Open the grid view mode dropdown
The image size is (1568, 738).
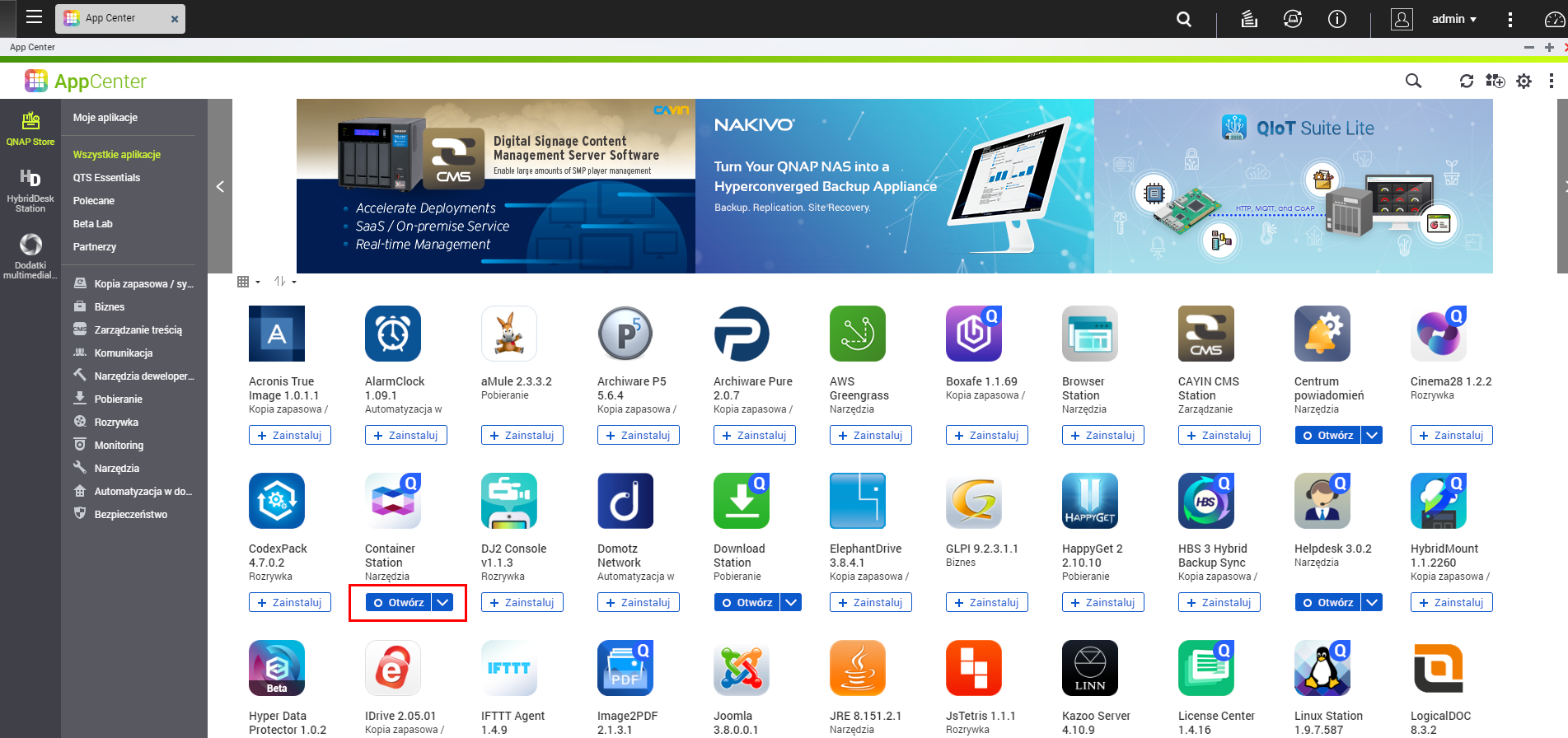coord(249,282)
